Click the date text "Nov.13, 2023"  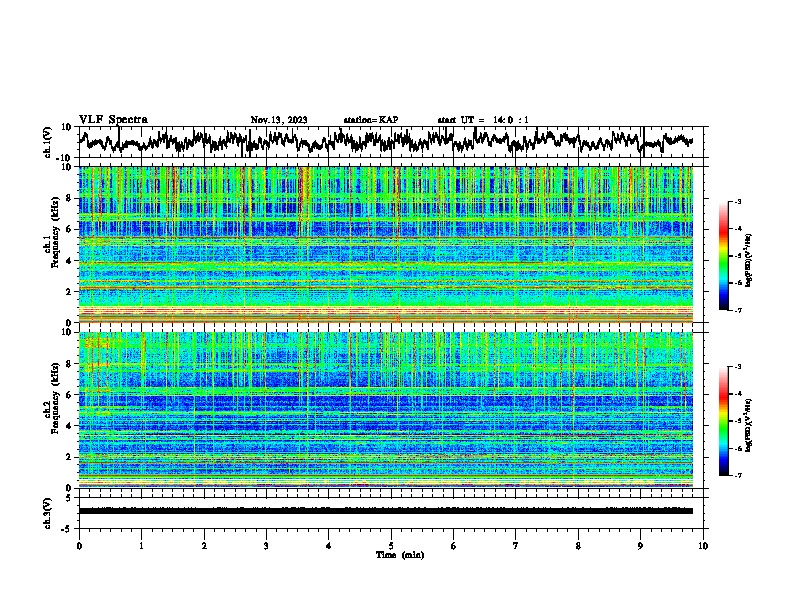279,120
